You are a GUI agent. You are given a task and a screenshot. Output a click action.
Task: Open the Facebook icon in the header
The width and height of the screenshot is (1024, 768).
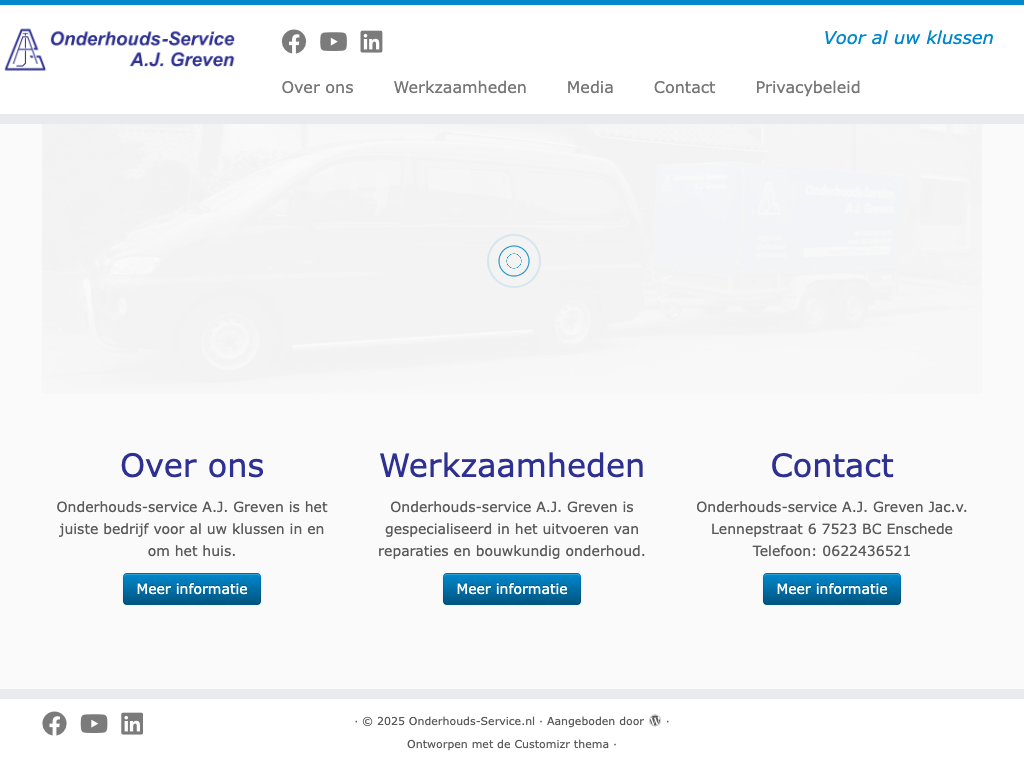(x=294, y=41)
